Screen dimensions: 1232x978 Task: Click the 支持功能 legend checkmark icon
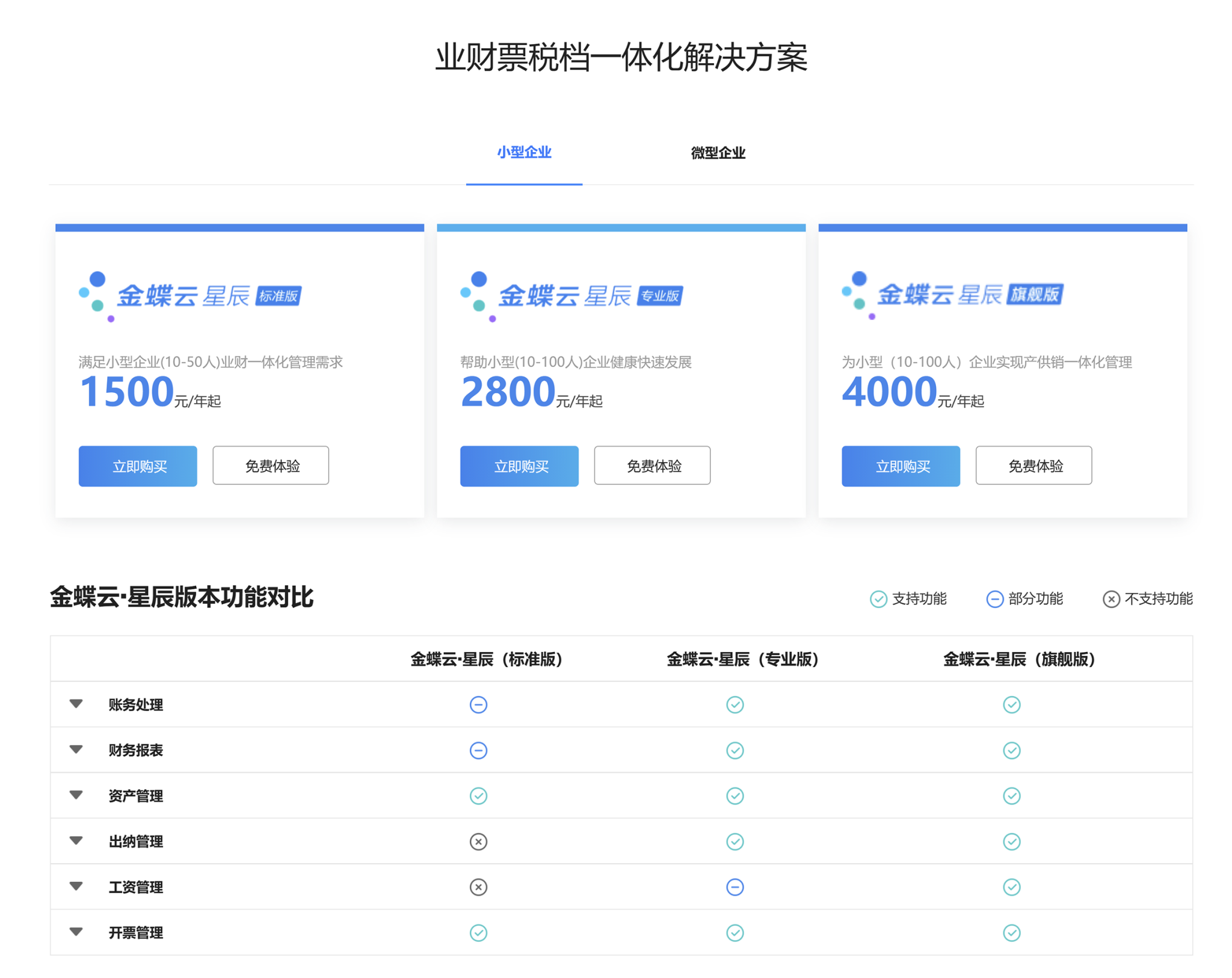pos(878,599)
